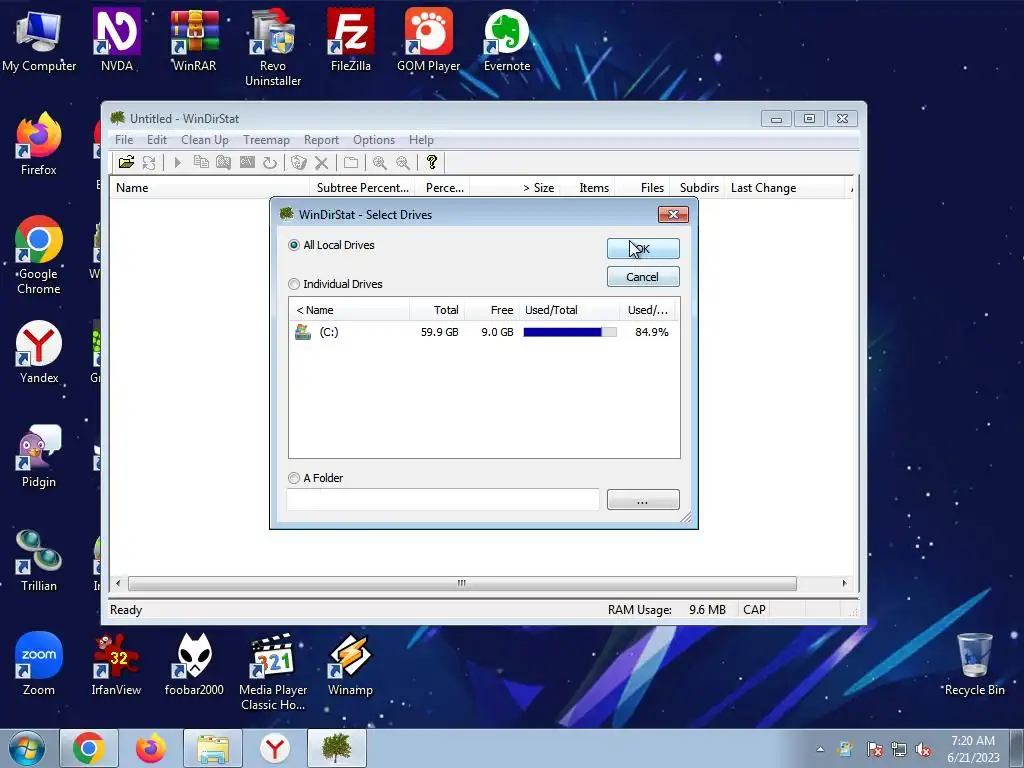Click the FileZilla desktop icon

coord(351,40)
